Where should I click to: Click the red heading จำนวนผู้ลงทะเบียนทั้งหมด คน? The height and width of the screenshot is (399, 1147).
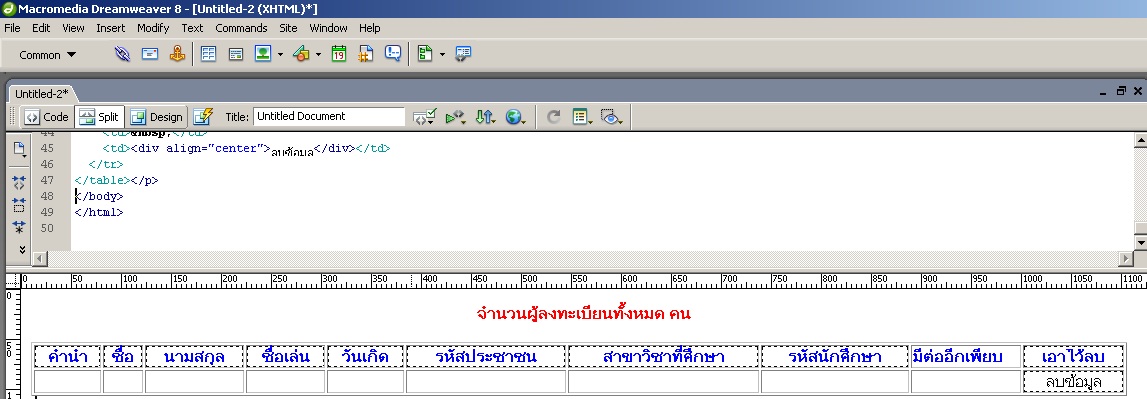pyautogui.click(x=583, y=314)
